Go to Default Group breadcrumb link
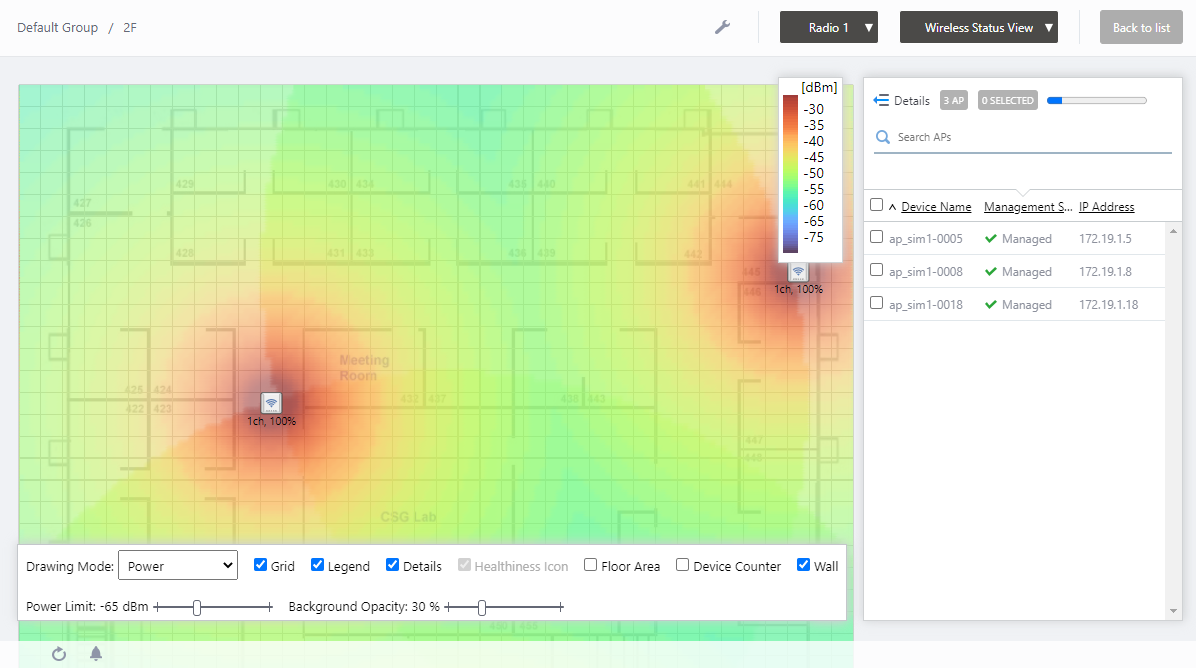 (57, 28)
